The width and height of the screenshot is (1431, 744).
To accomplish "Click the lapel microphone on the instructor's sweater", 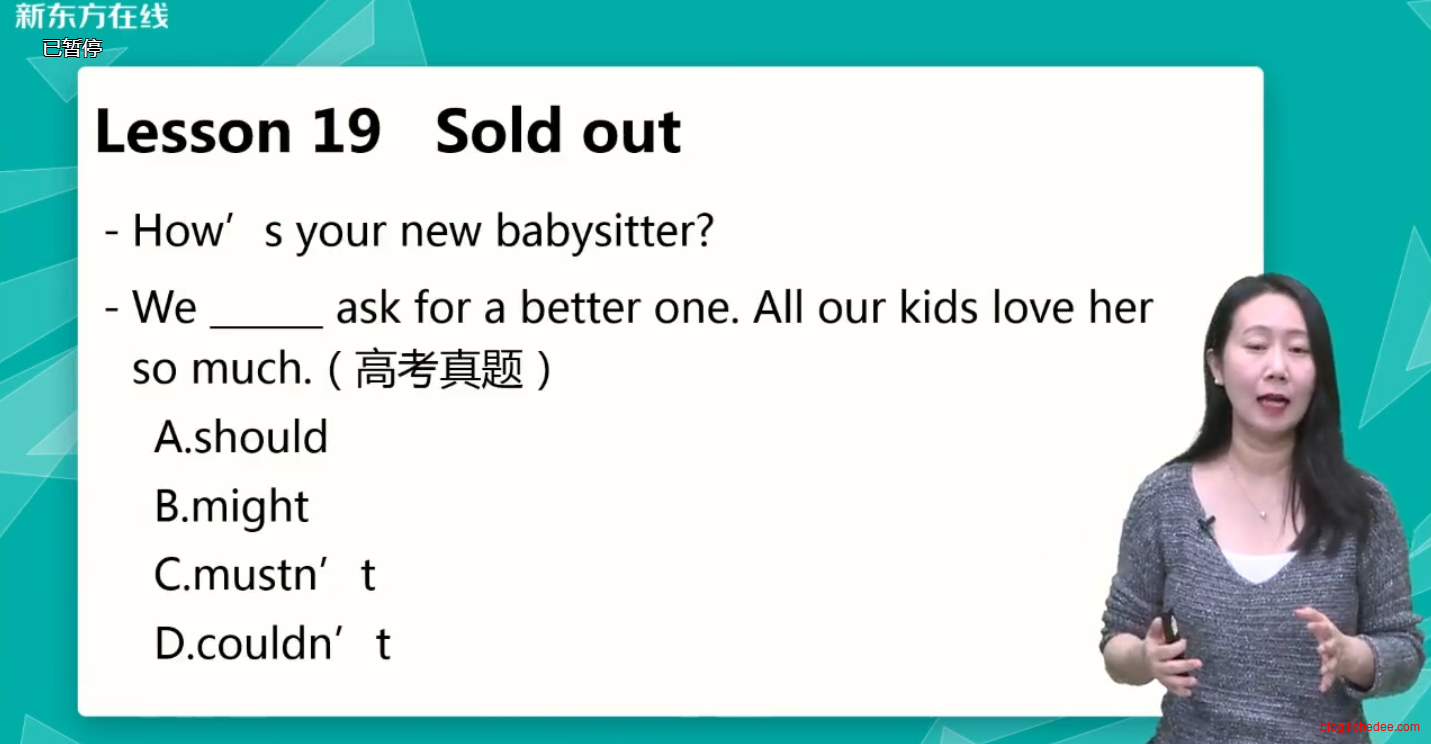I will coord(1207,524).
